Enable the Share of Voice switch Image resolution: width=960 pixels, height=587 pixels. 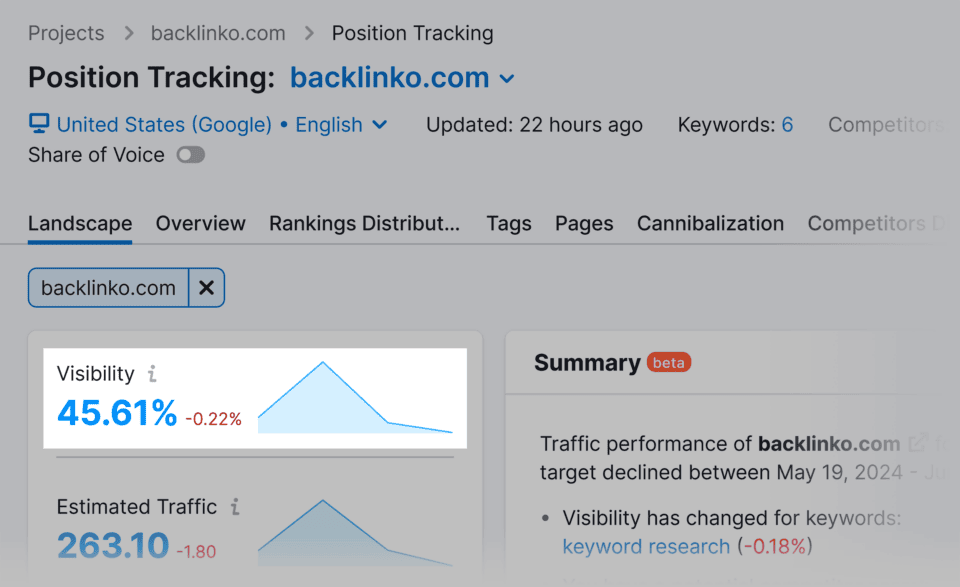[190, 155]
